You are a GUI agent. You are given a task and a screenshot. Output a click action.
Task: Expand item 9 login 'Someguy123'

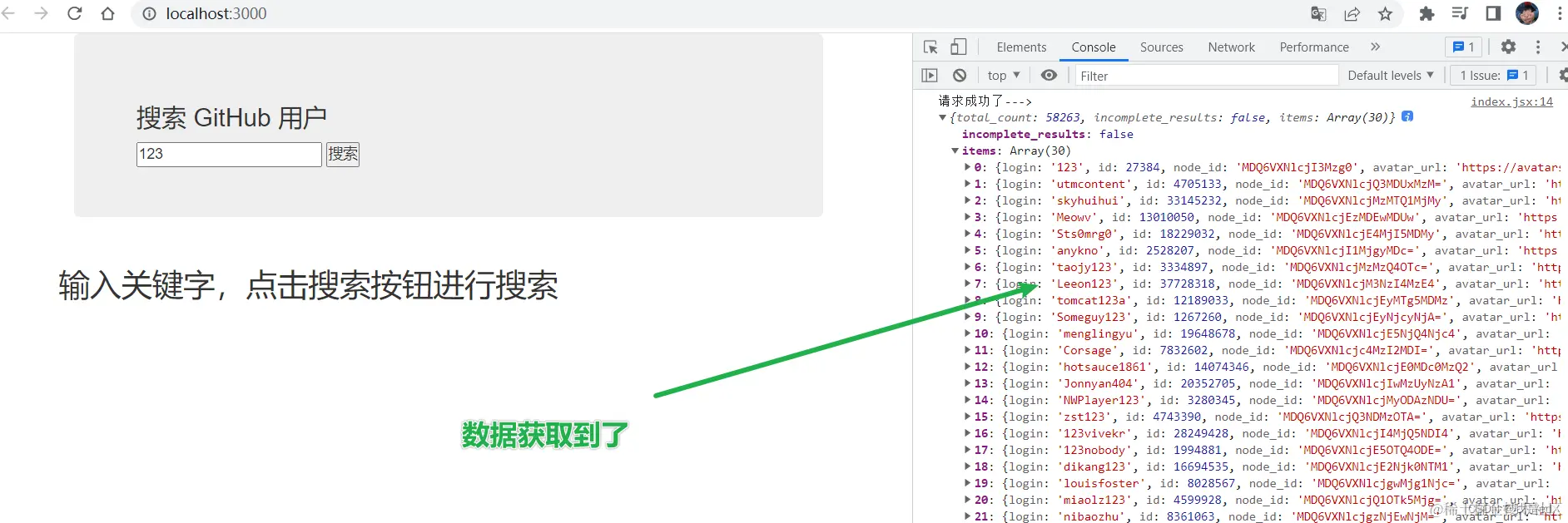967,317
